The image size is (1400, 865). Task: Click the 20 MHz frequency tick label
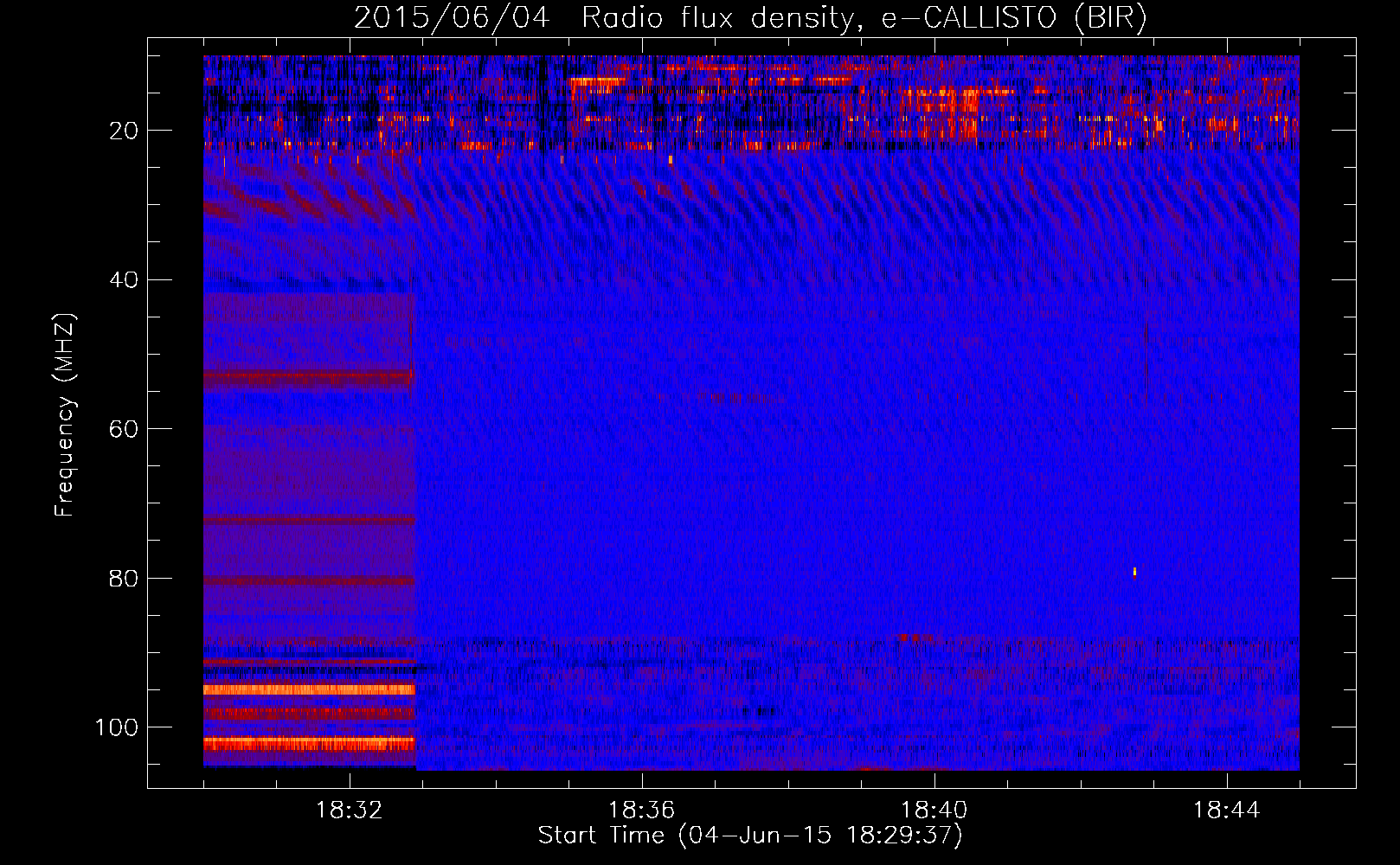click(125, 131)
